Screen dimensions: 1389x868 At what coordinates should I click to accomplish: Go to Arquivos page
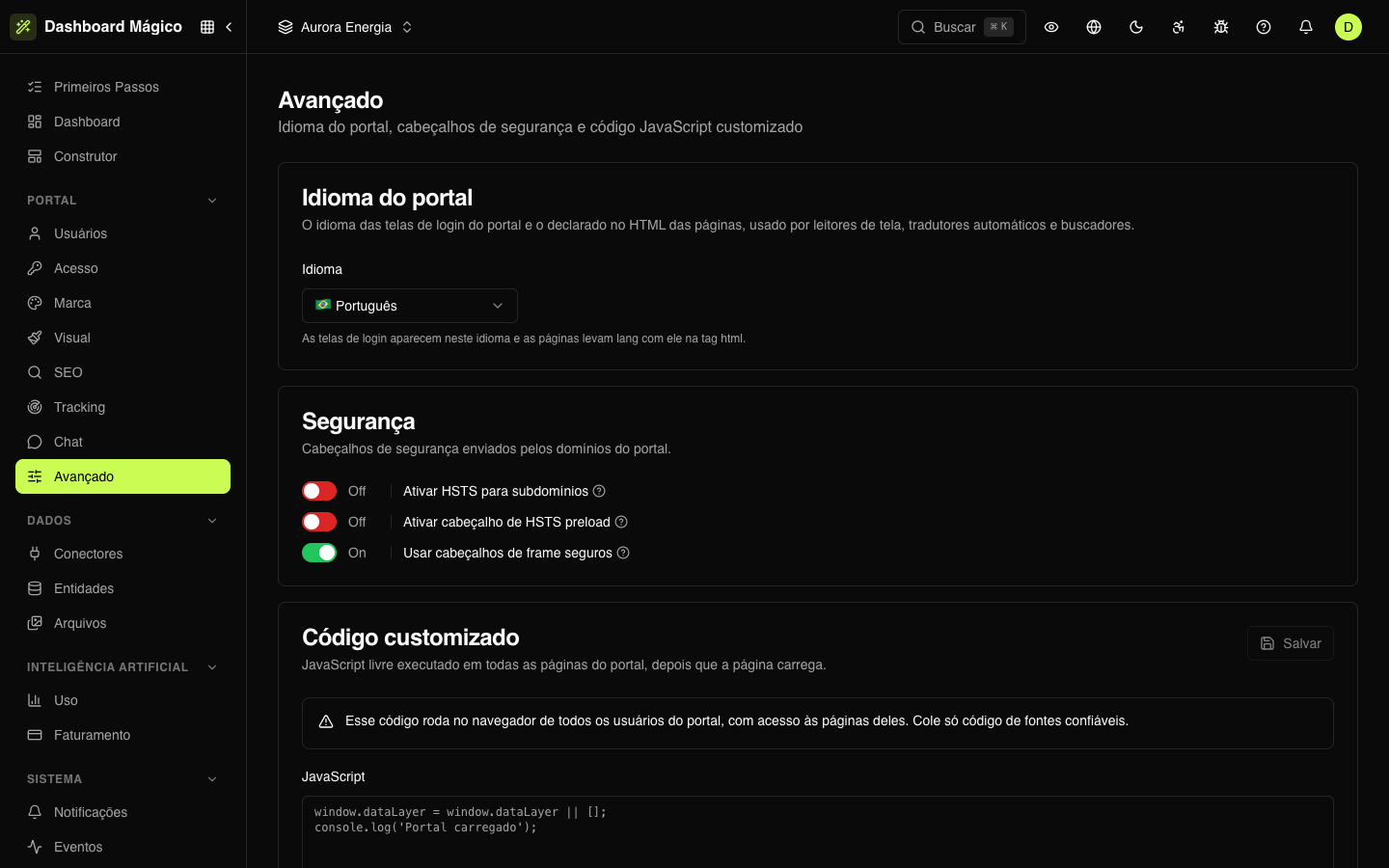click(x=123, y=623)
